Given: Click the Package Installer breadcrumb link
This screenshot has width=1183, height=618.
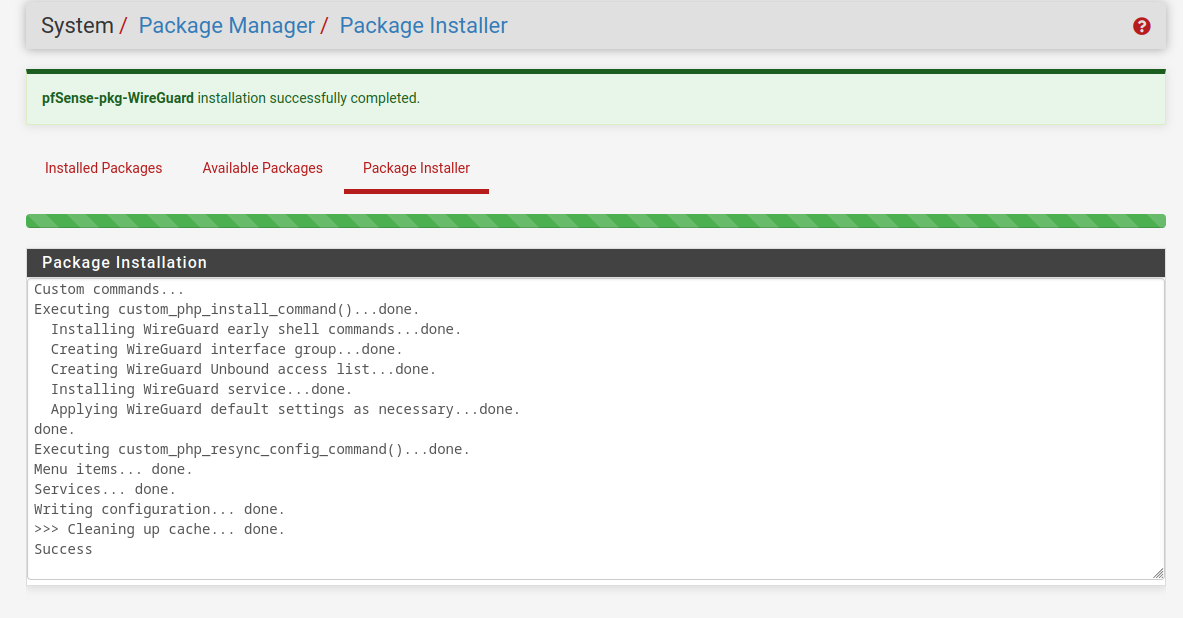Looking at the screenshot, I should (423, 26).
